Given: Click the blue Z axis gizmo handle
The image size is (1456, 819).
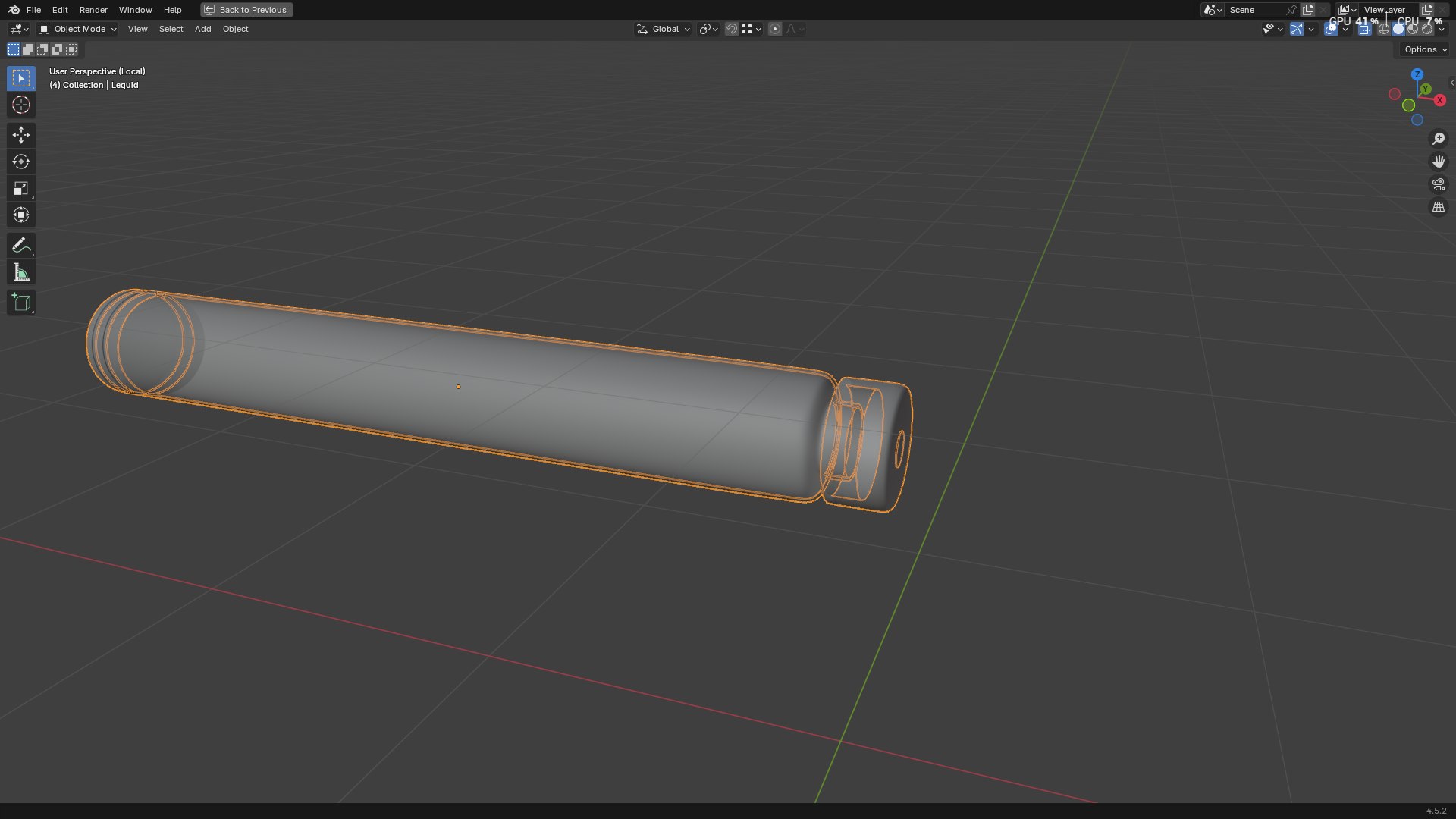Looking at the screenshot, I should pos(1417,74).
